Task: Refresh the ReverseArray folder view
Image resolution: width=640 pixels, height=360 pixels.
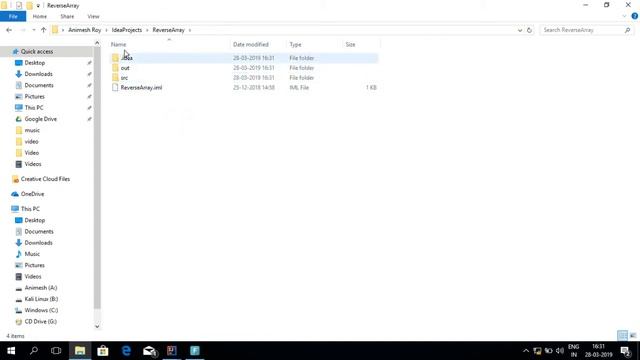Action: tap(529, 30)
